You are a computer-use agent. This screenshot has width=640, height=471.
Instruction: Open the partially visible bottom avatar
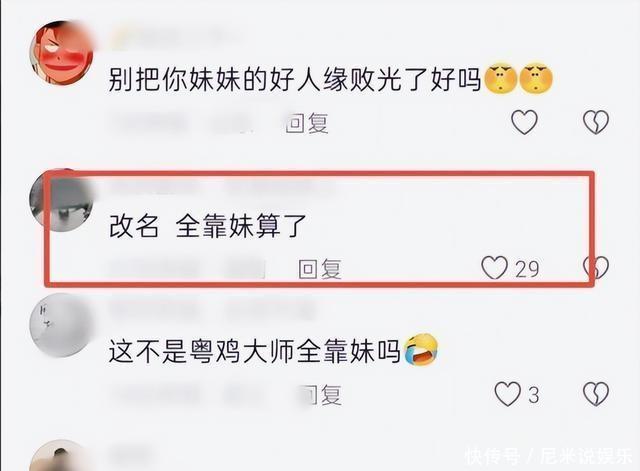click(60, 455)
